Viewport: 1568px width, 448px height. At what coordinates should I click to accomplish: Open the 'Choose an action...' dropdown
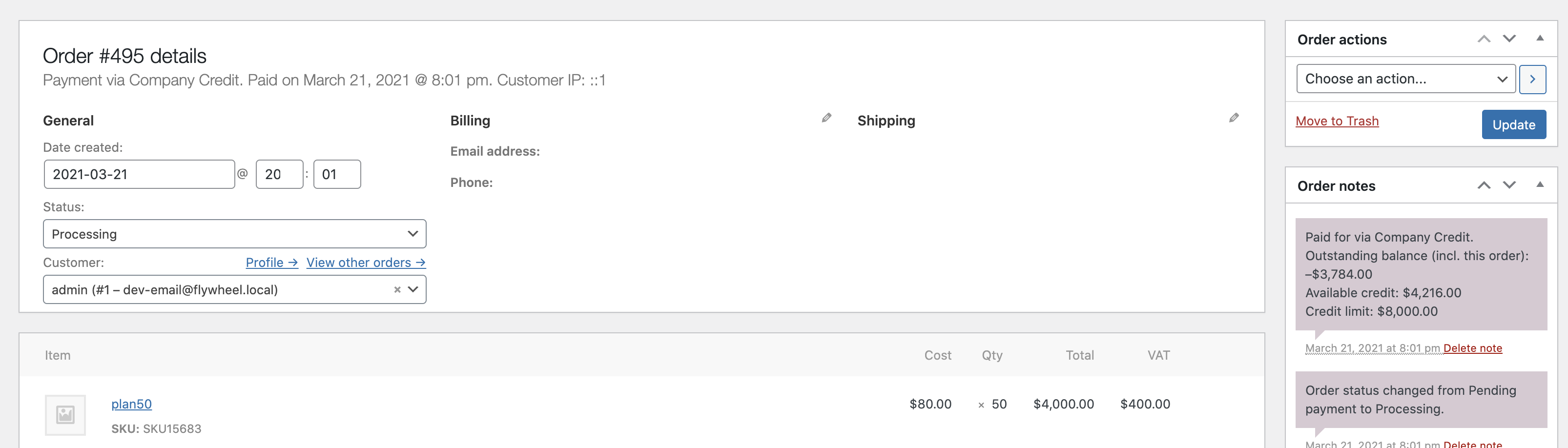tap(1405, 79)
